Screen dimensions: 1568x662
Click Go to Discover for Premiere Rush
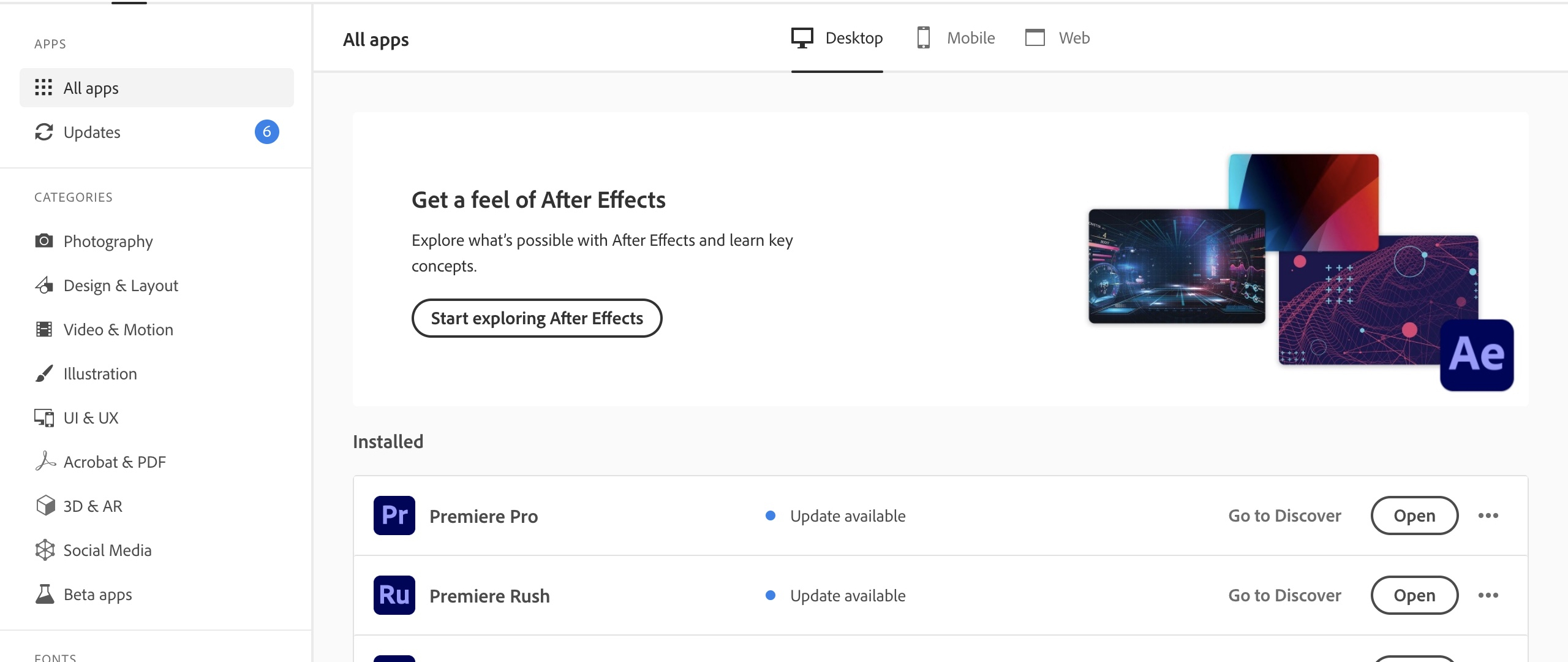pyautogui.click(x=1285, y=594)
